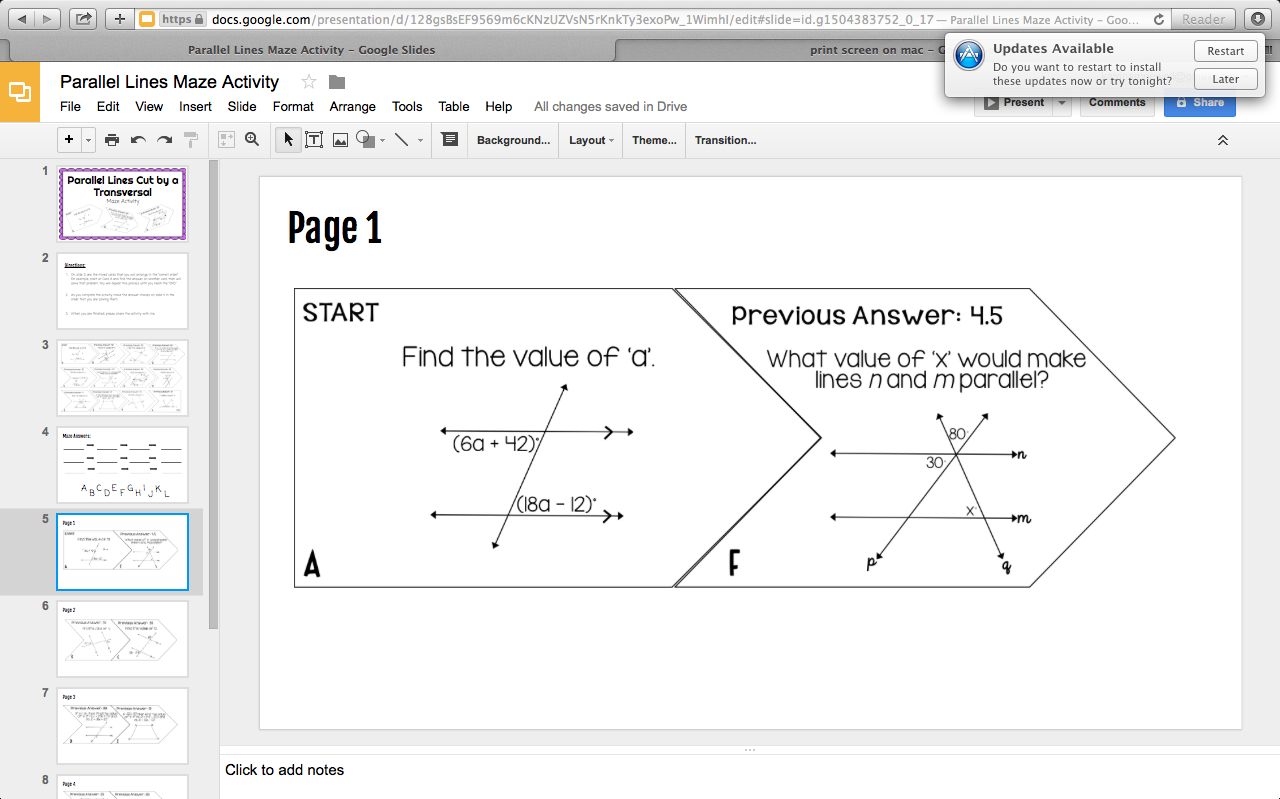Select the Shape tool
Viewport: 1280px width, 799px height.
tap(364, 140)
